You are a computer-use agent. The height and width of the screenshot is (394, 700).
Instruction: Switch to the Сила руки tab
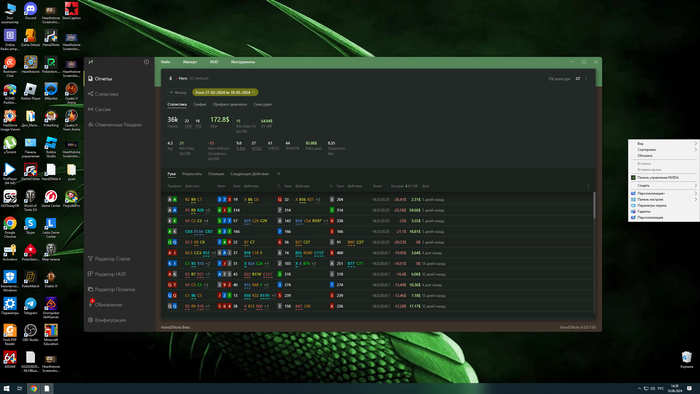(x=262, y=104)
